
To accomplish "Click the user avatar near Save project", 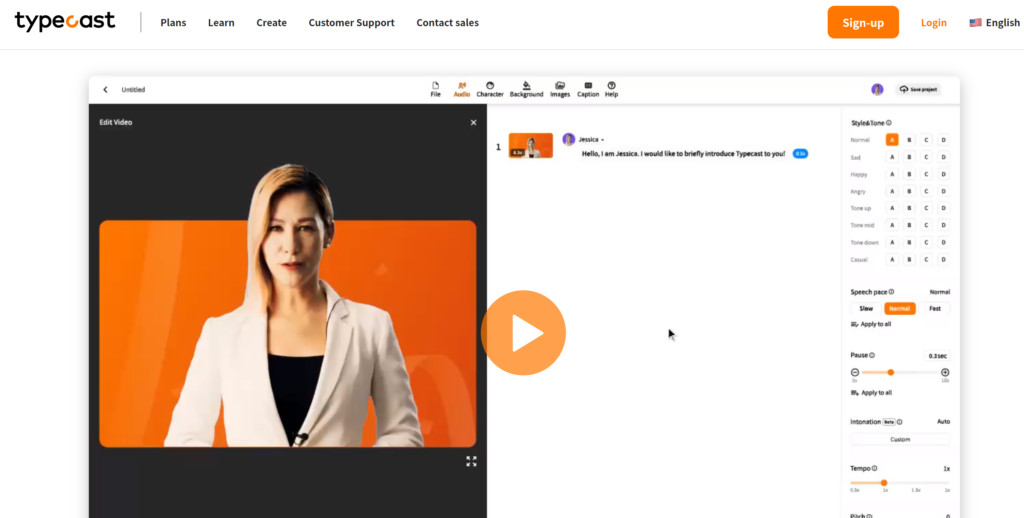I will (x=877, y=89).
